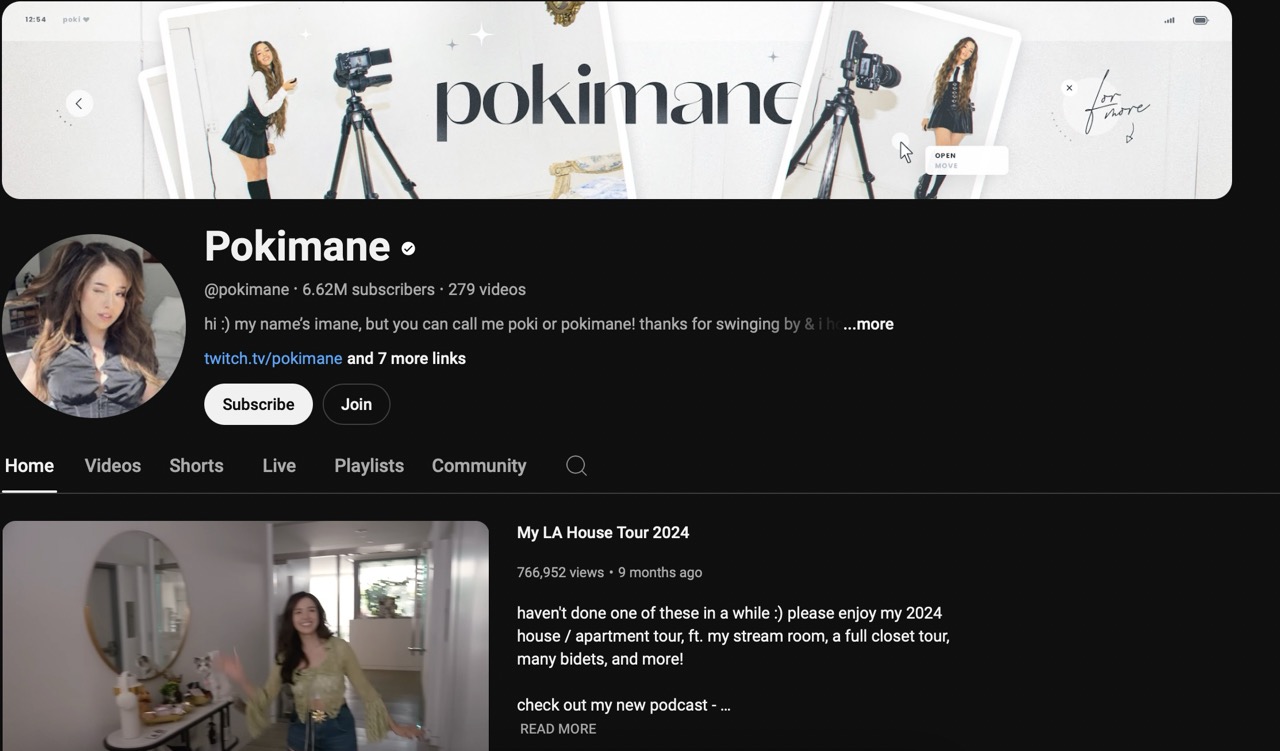The width and height of the screenshot is (1280, 751).
Task: Click the pokimane channel banner image
Action: tap(617, 100)
